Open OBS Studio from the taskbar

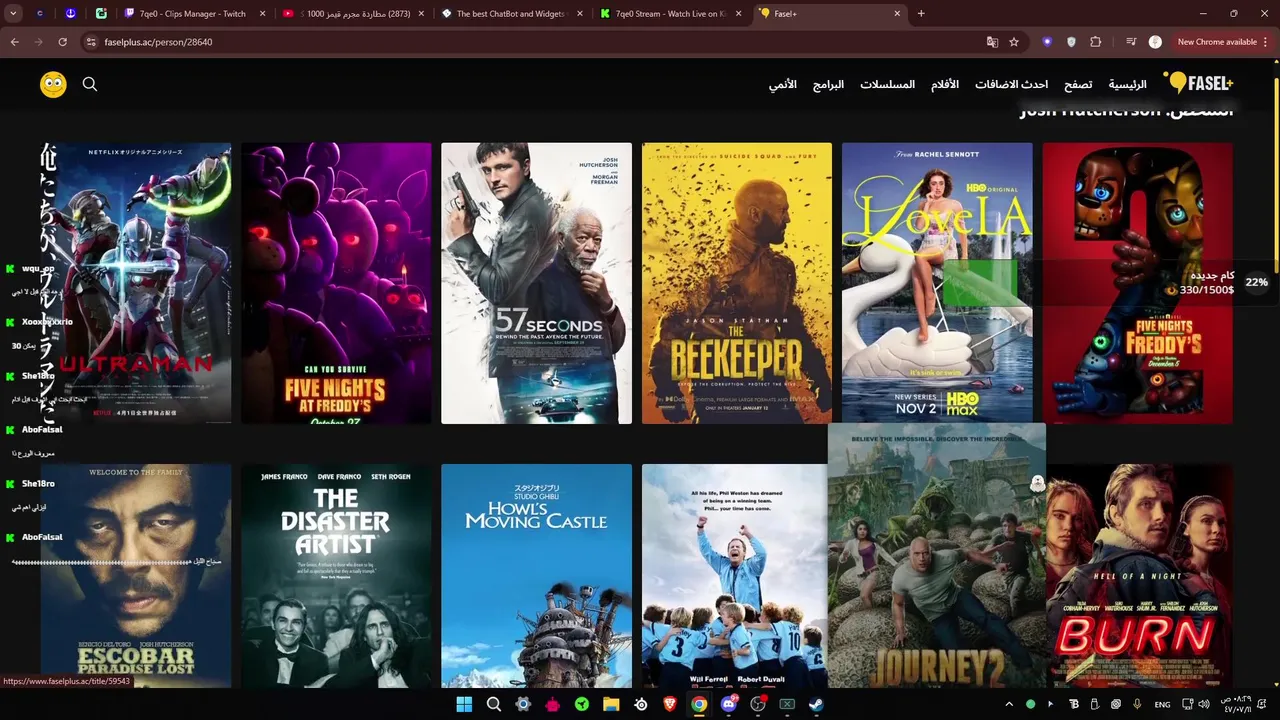coord(758,704)
